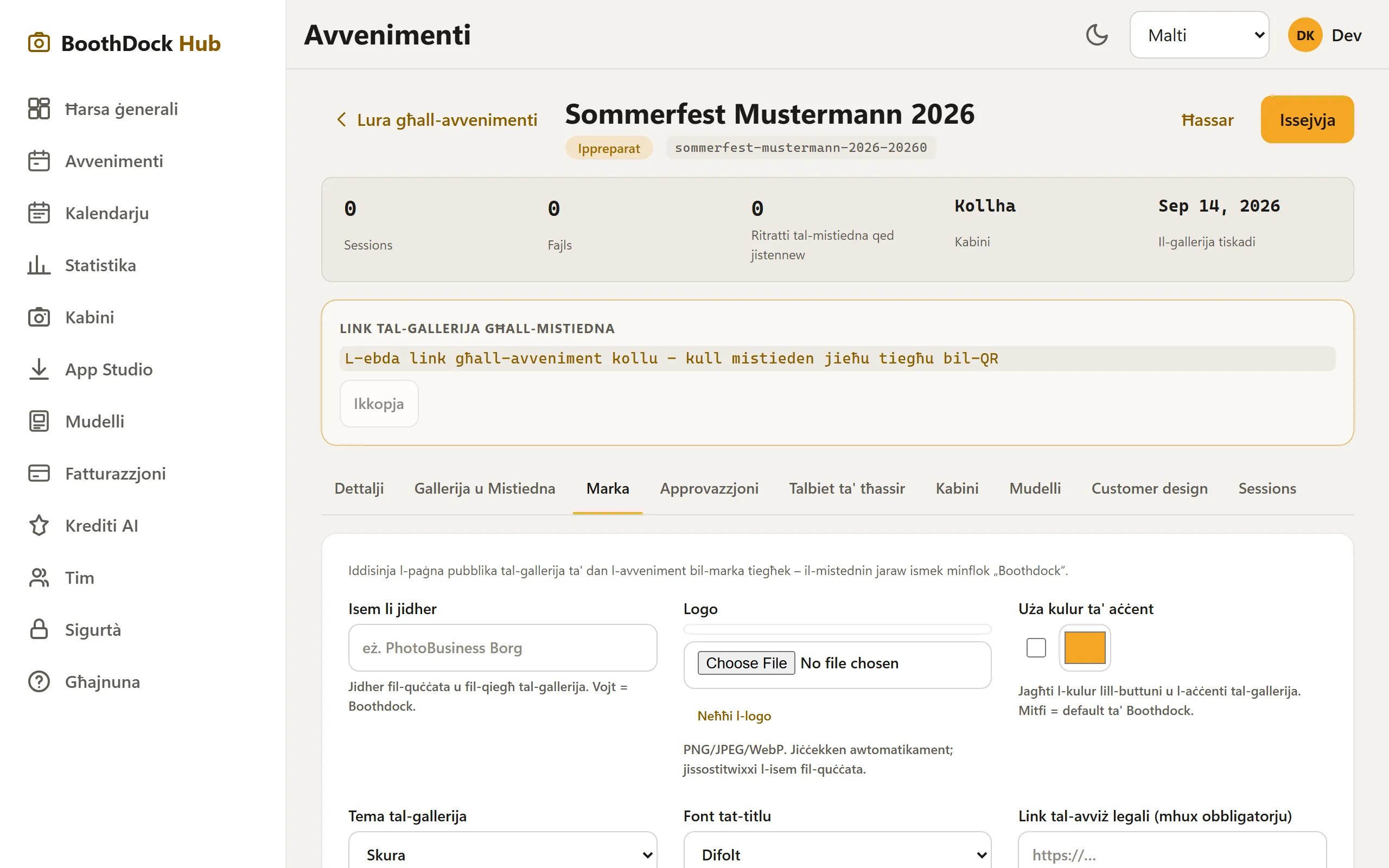Image resolution: width=1389 pixels, height=868 pixels.
Task: Select the Mudelli tab in event tabs
Action: [x=1035, y=489]
